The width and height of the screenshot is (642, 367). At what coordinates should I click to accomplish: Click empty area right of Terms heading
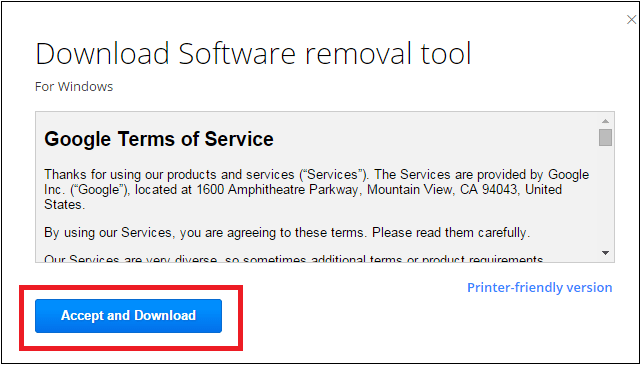[434, 139]
